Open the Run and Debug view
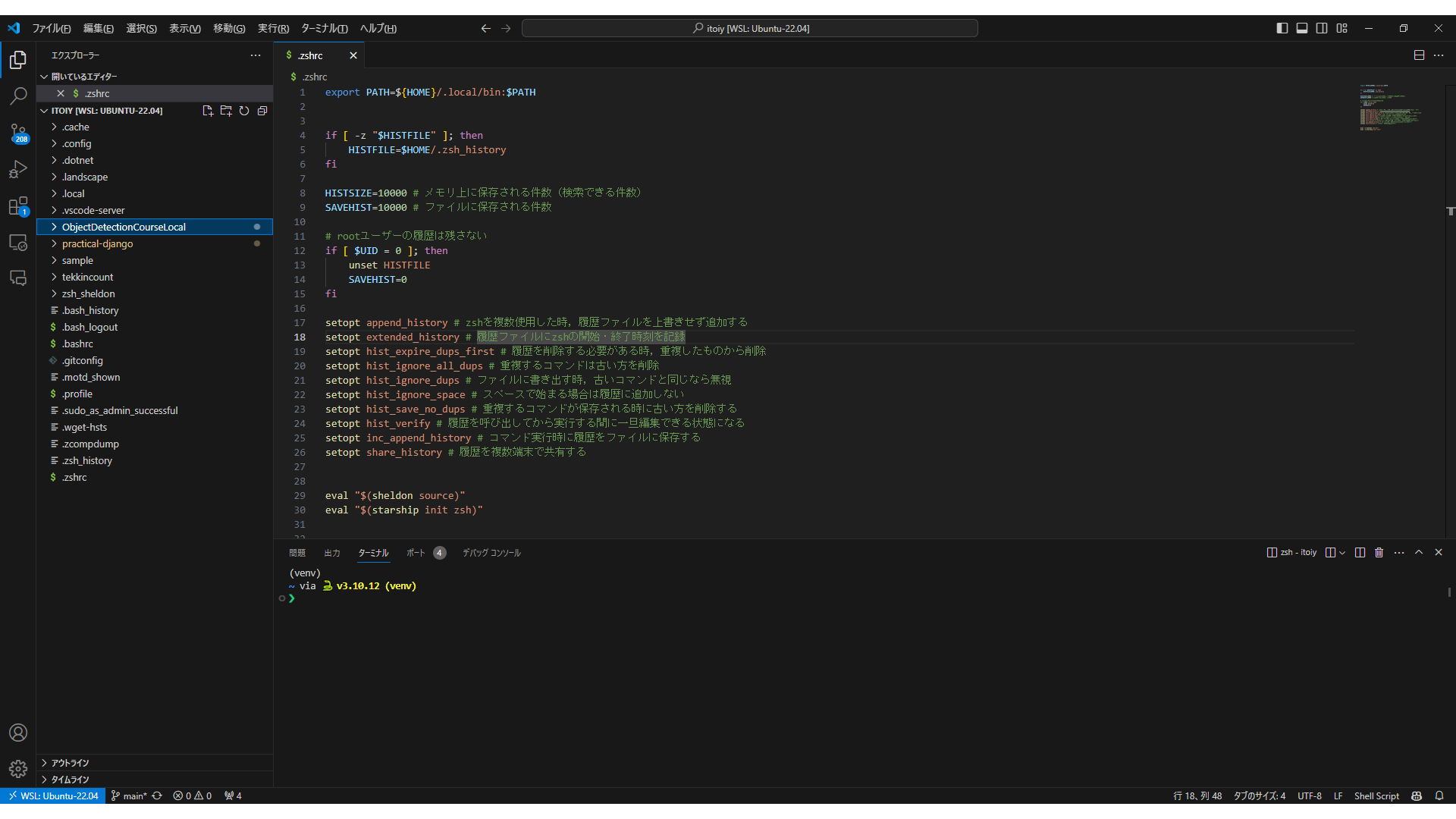Screen dimensions: 1456x819 tap(18, 169)
